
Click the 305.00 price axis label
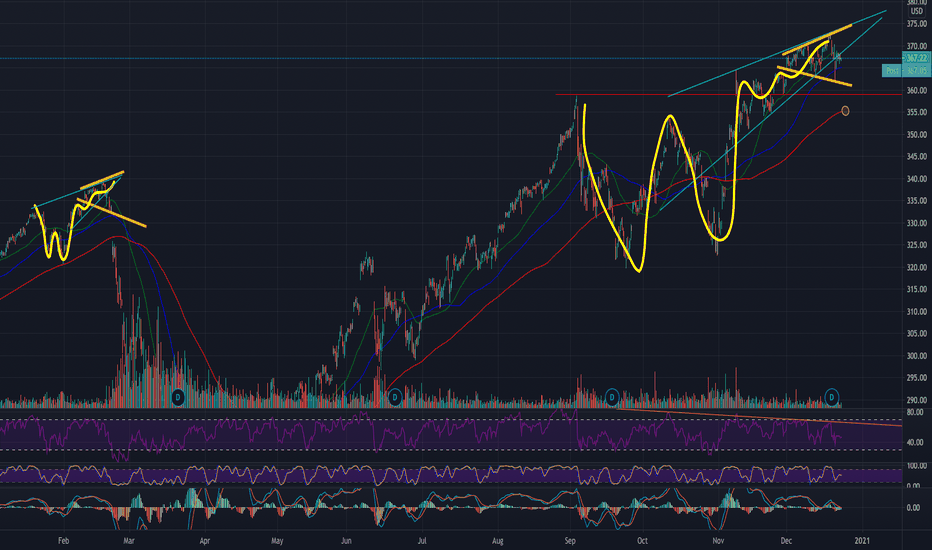[x=917, y=334]
